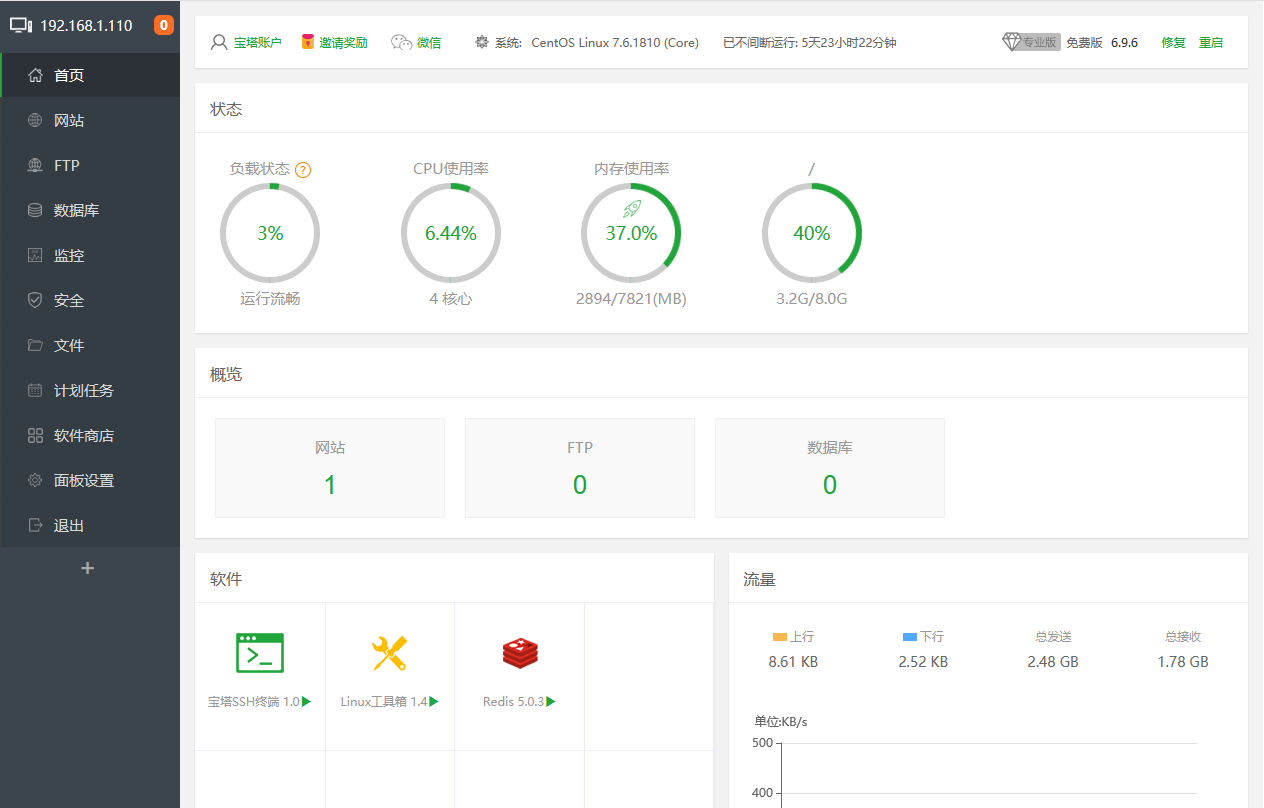Click the 重启 restart link
Screen dimensions: 1264x808
click(1211, 43)
